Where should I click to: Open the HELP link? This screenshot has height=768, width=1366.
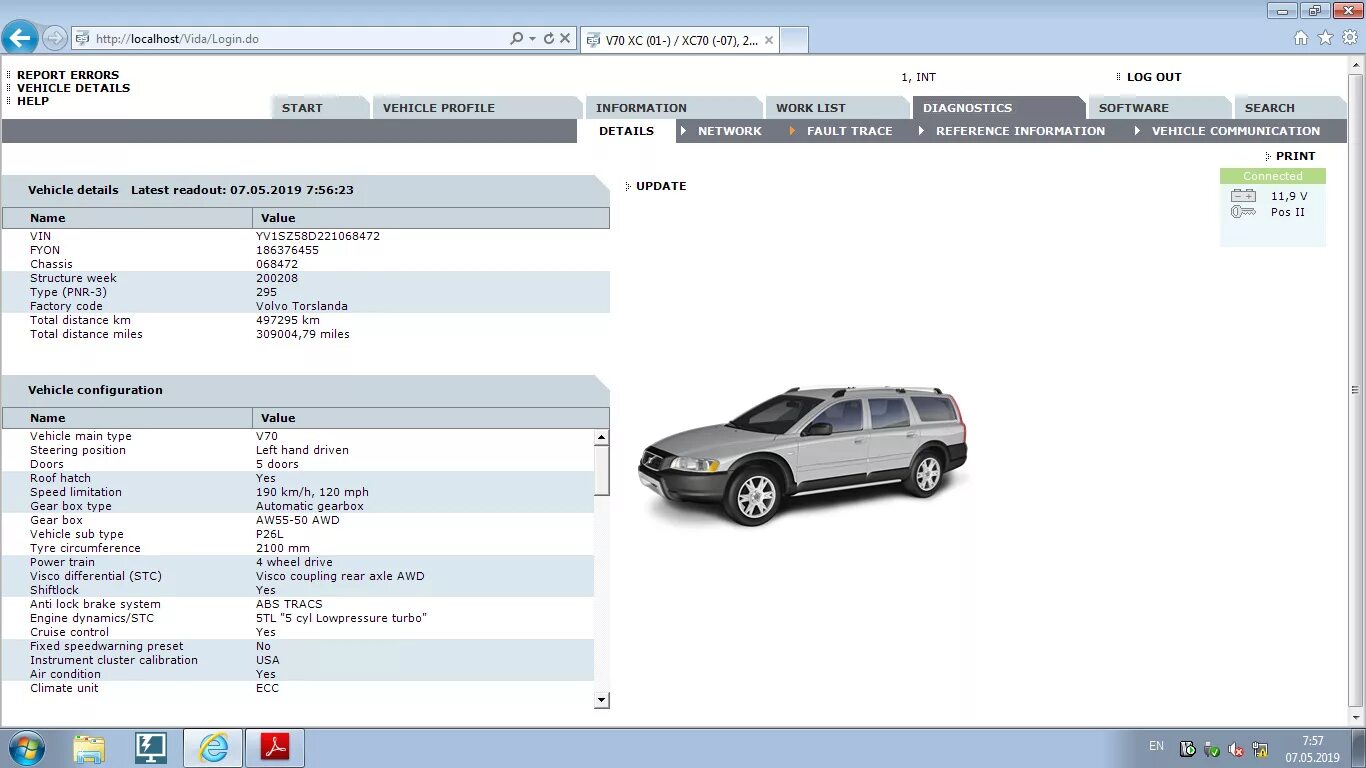(x=33, y=101)
